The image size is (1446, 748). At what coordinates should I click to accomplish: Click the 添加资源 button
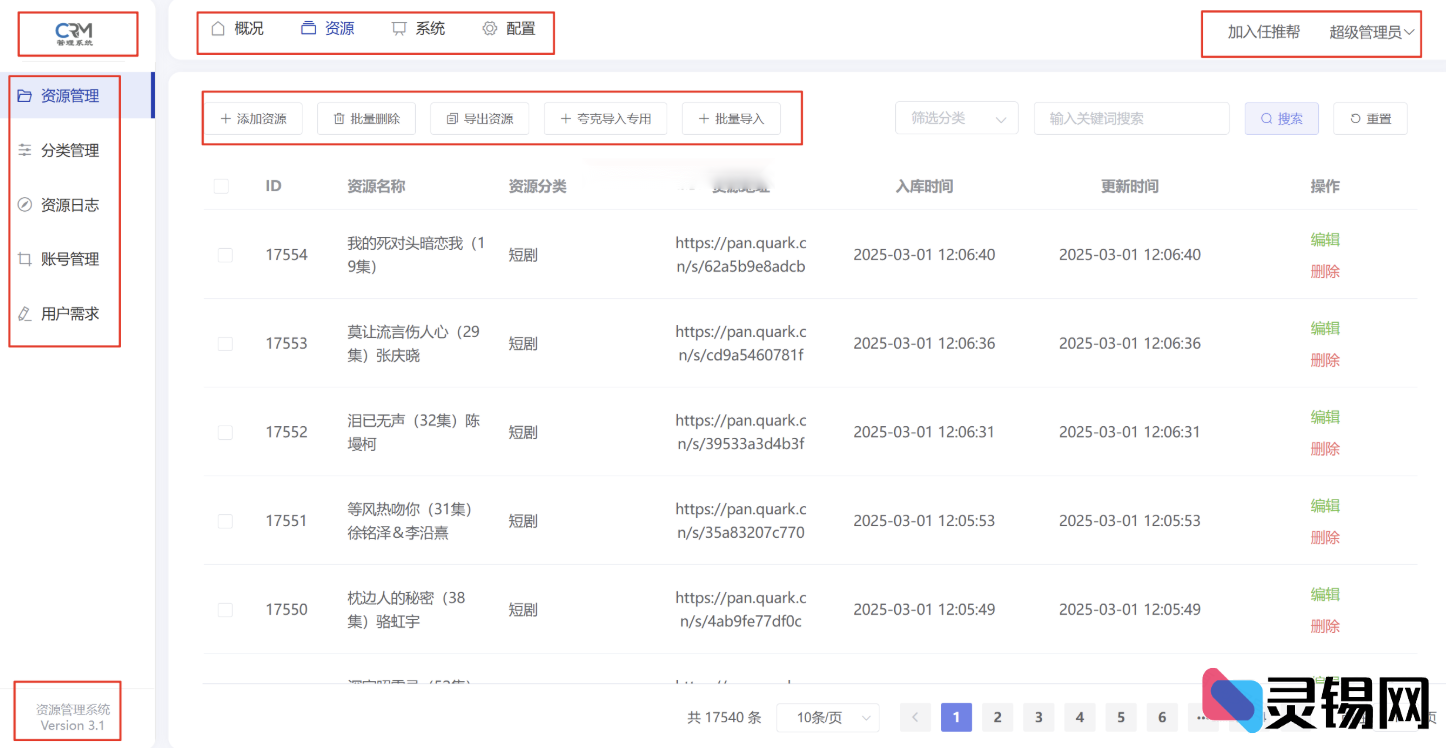[253, 118]
